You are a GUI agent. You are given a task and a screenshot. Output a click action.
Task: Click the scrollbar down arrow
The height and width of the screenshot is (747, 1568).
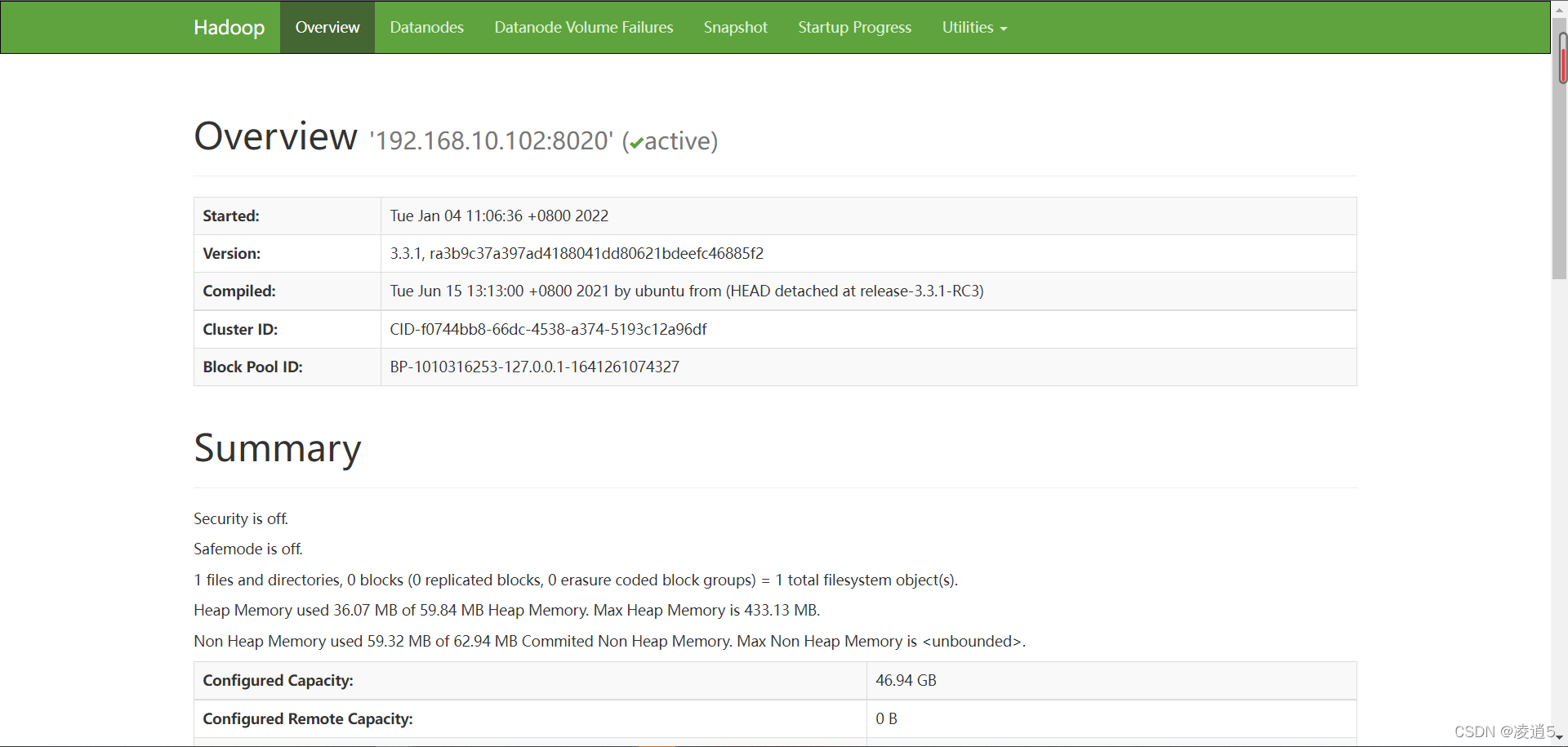1560,738
